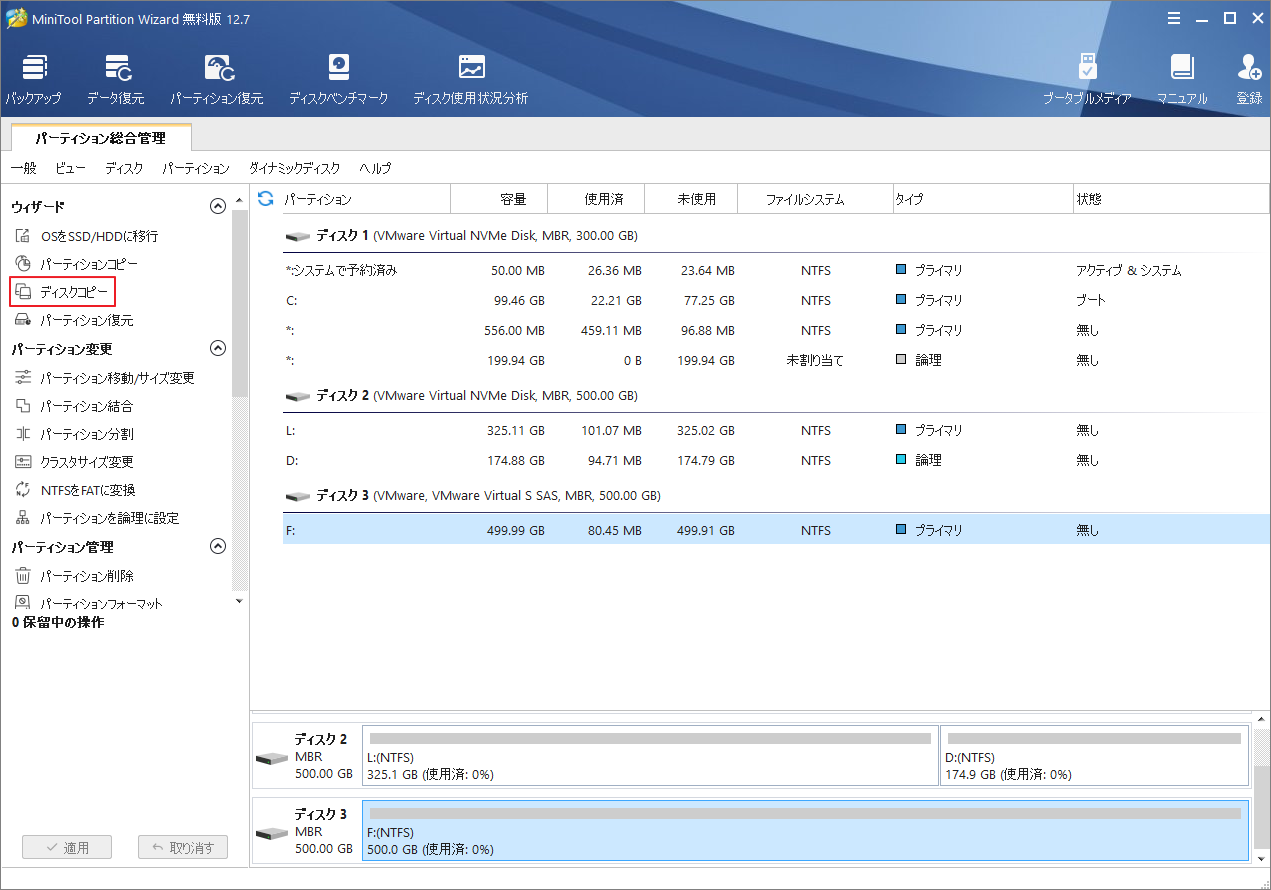
Task: Create ブータブルメディア bootable media
Action: (x=1087, y=80)
